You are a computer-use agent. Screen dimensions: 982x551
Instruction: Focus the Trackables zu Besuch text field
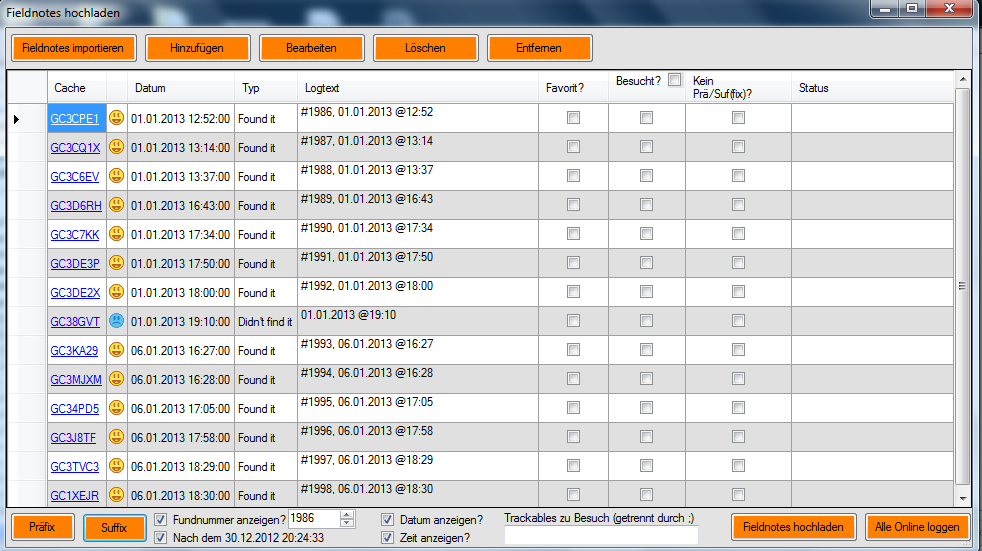pyautogui.click(x=601, y=536)
